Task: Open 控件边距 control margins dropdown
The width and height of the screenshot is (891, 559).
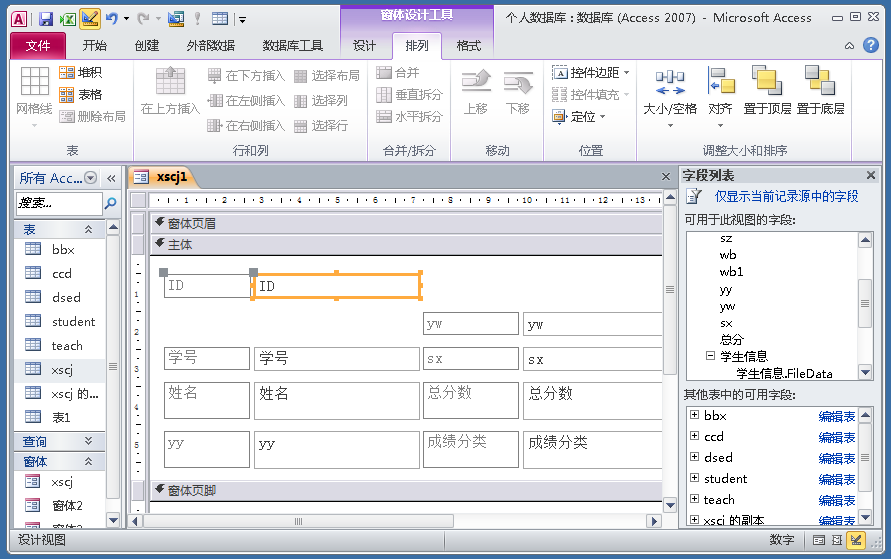Action: click(590, 73)
